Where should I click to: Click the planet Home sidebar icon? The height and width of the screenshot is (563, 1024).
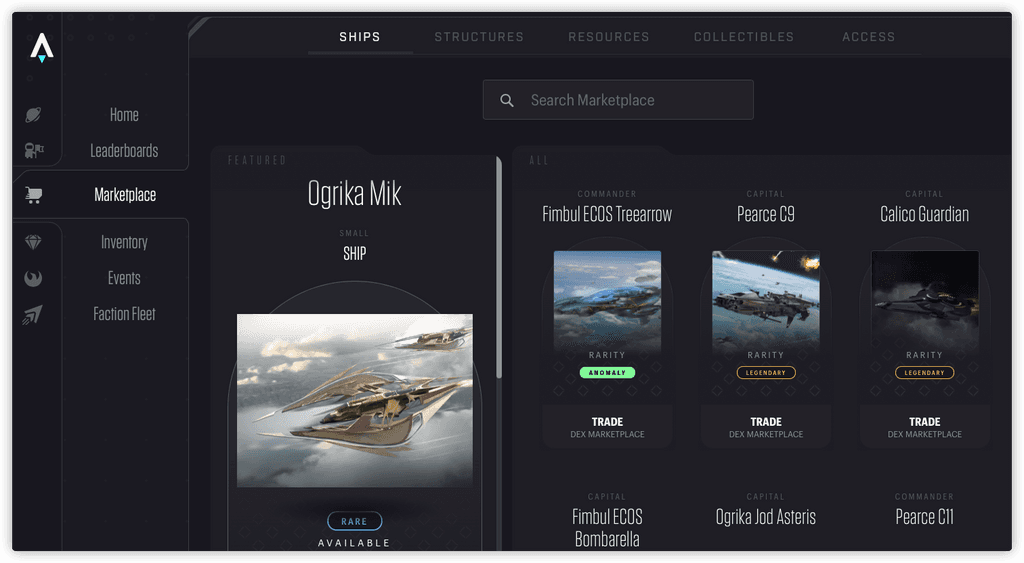(33, 115)
